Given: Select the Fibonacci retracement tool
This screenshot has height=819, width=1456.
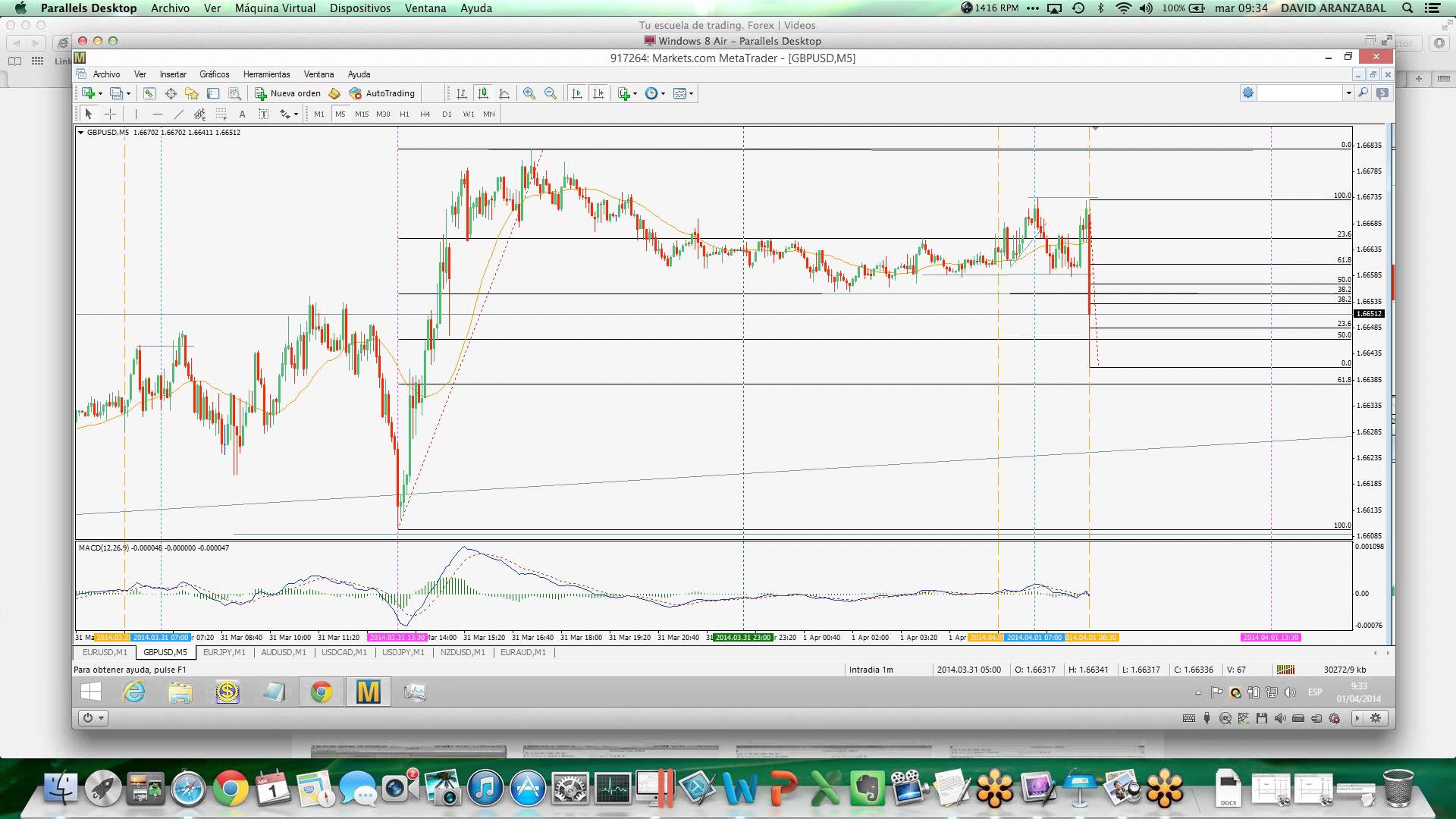Looking at the screenshot, I should click(221, 114).
